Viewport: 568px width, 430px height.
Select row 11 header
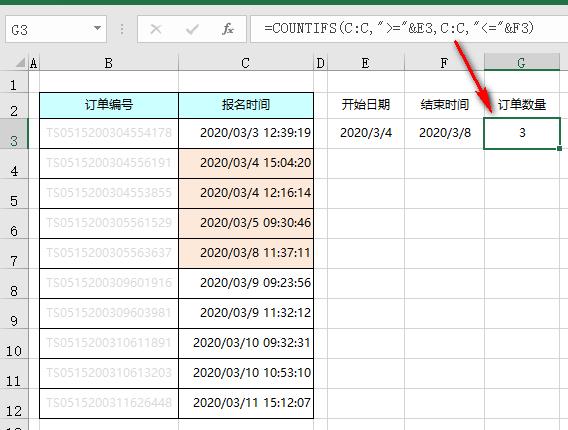point(14,374)
